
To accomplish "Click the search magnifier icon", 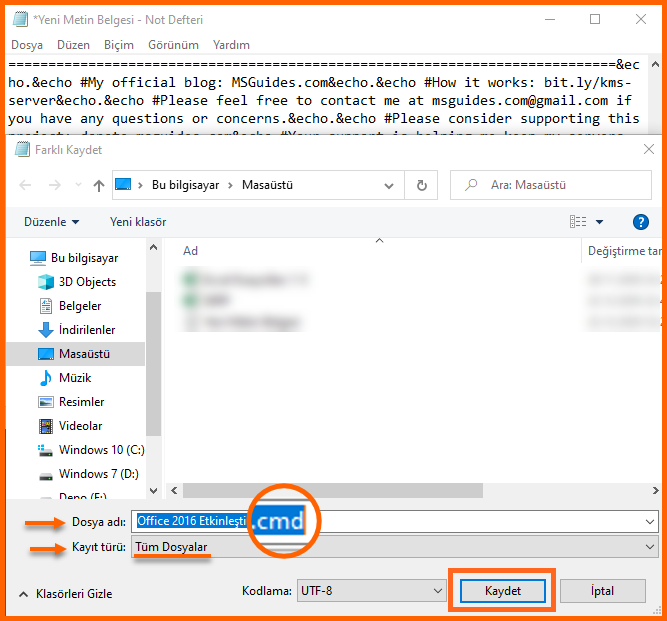I will (471, 185).
